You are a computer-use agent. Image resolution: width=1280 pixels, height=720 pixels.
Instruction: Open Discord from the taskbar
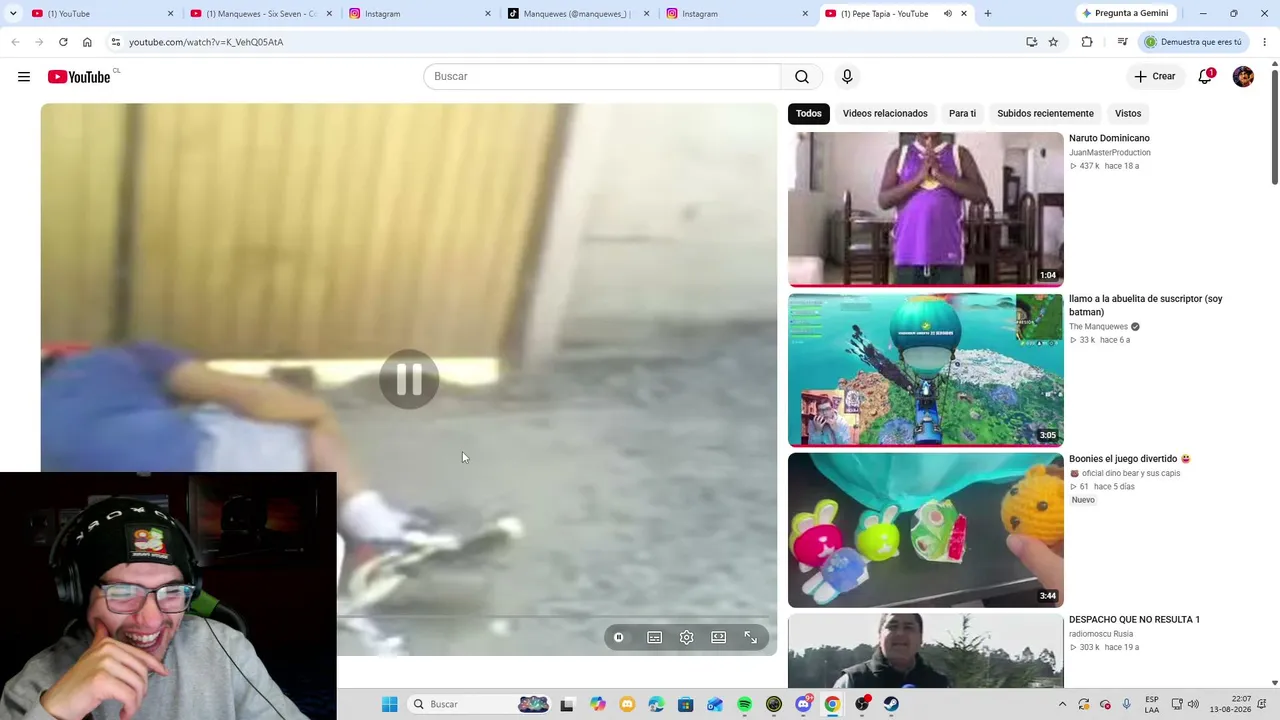point(803,704)
